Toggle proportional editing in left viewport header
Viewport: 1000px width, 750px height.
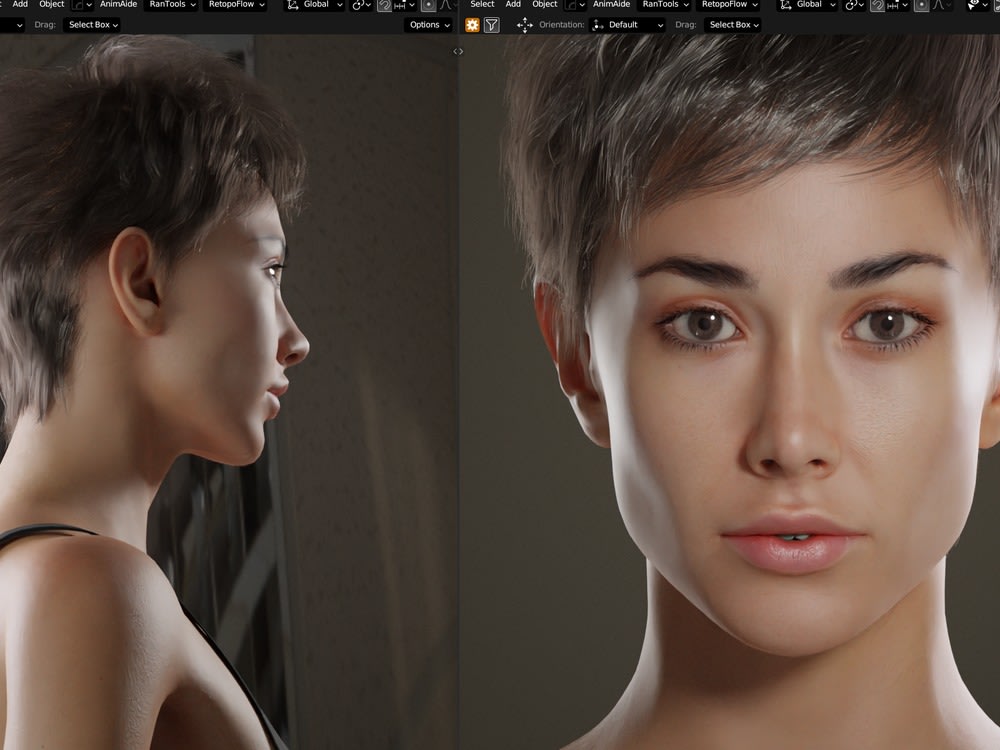coord(429,5)
